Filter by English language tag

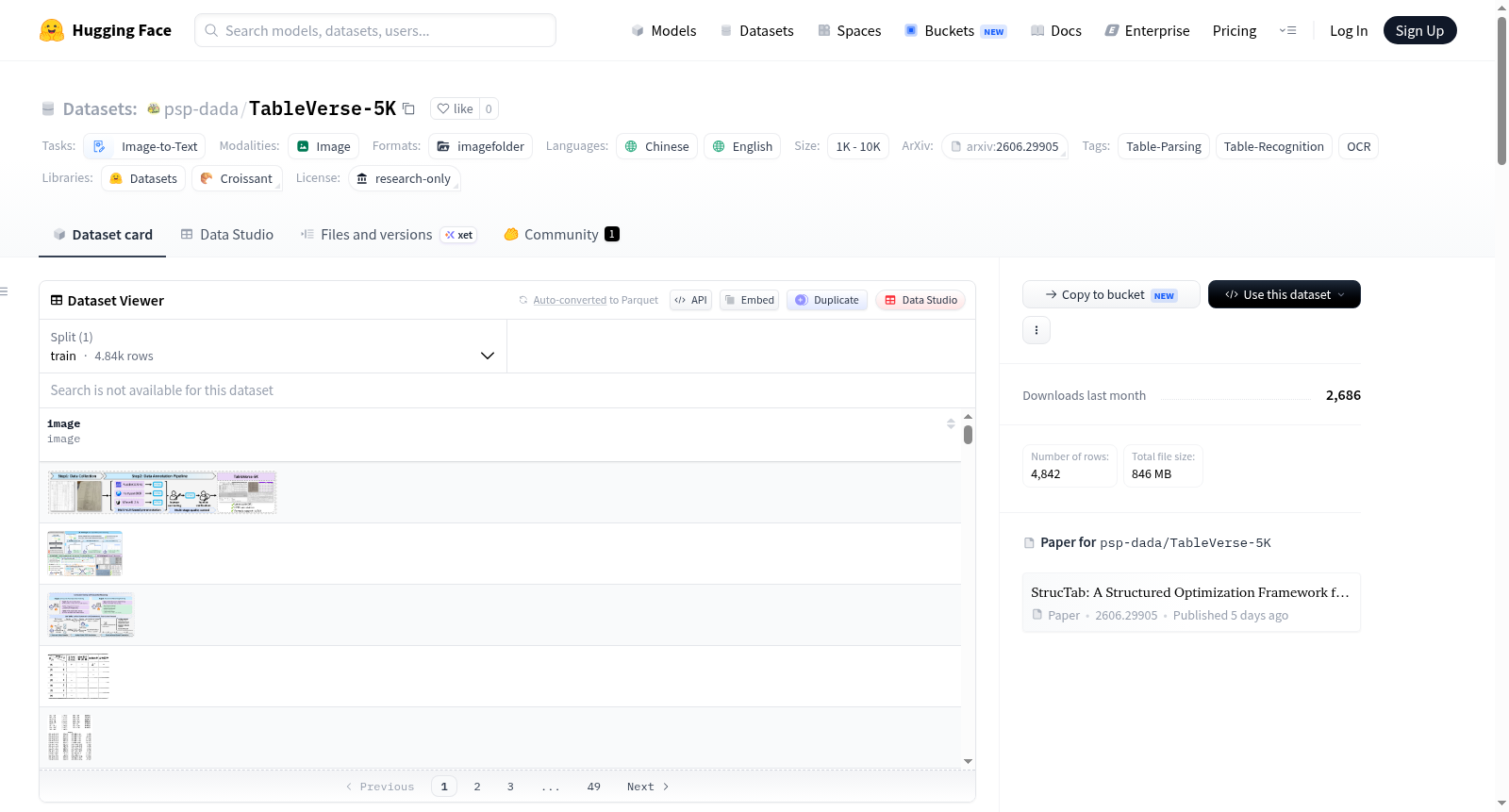[742, 146]
